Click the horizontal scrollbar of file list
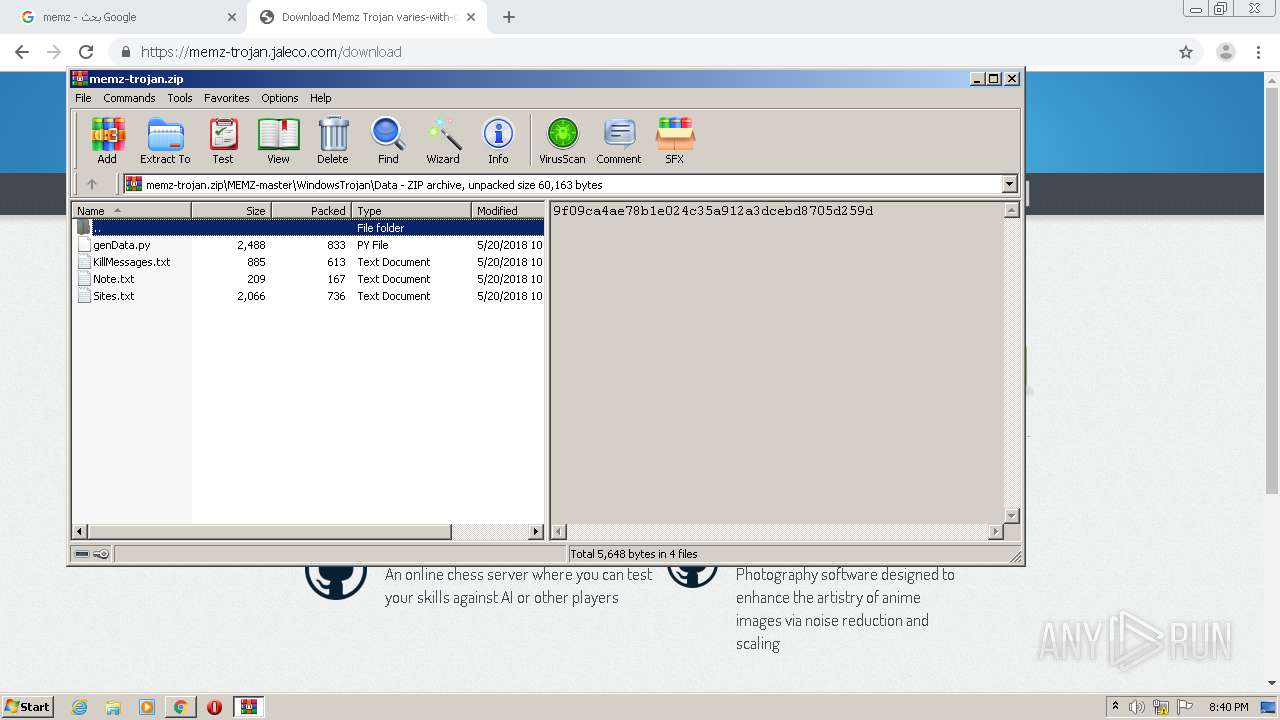Viewport: 1280px width, 720px height. [x=269, y=532]
